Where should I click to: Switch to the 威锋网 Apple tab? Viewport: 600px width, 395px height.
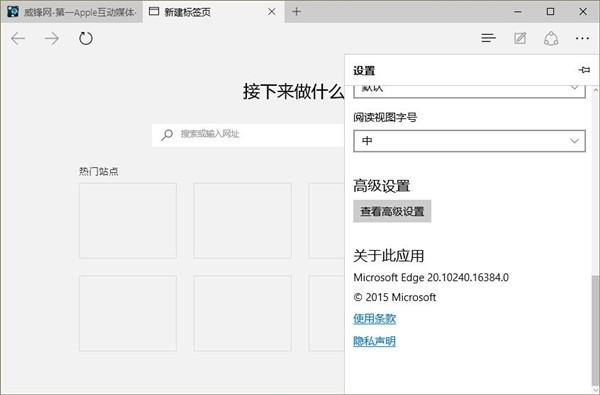(72, 12)
